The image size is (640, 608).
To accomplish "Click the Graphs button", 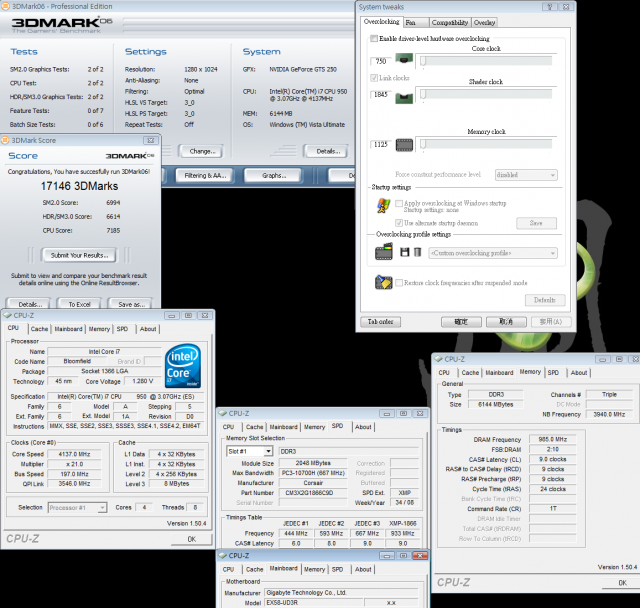I will click(x=273, y=175).
